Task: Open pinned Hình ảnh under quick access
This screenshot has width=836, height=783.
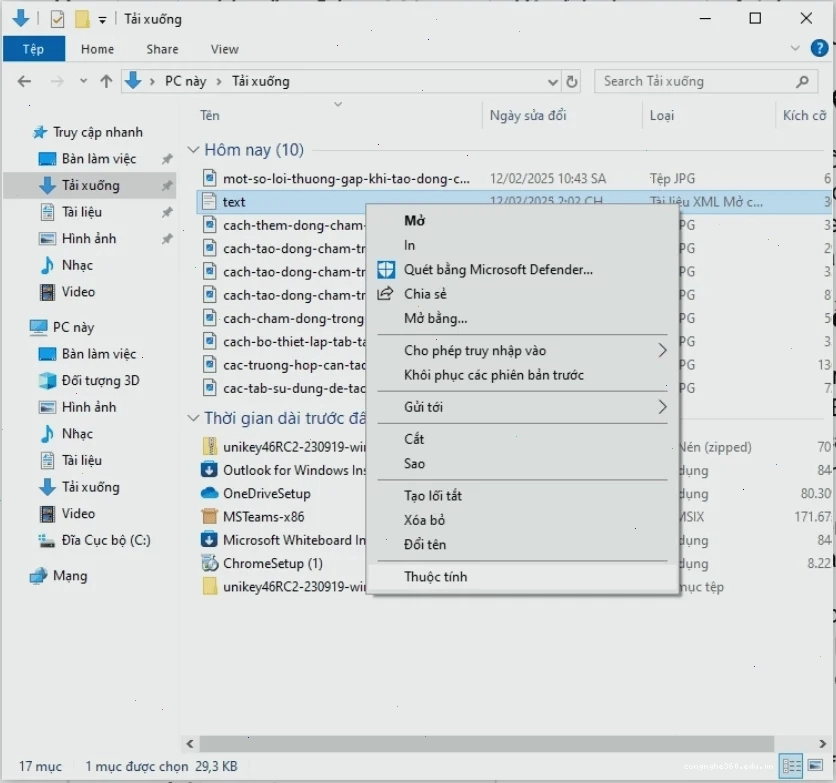Action: point(89,239)
